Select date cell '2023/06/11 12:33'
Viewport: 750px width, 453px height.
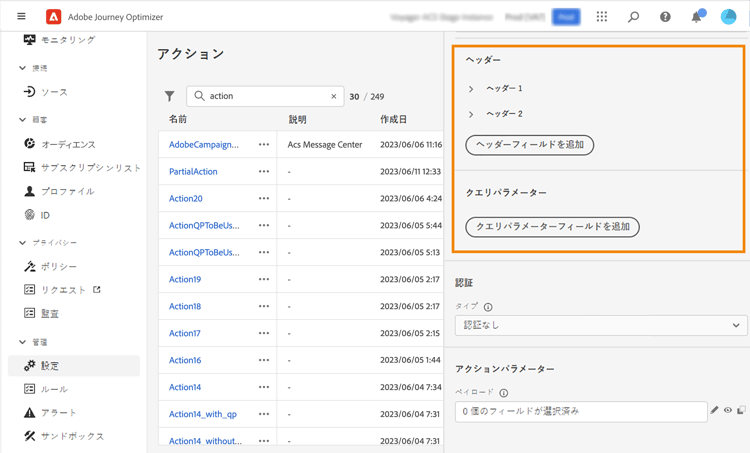pos(410,171)
